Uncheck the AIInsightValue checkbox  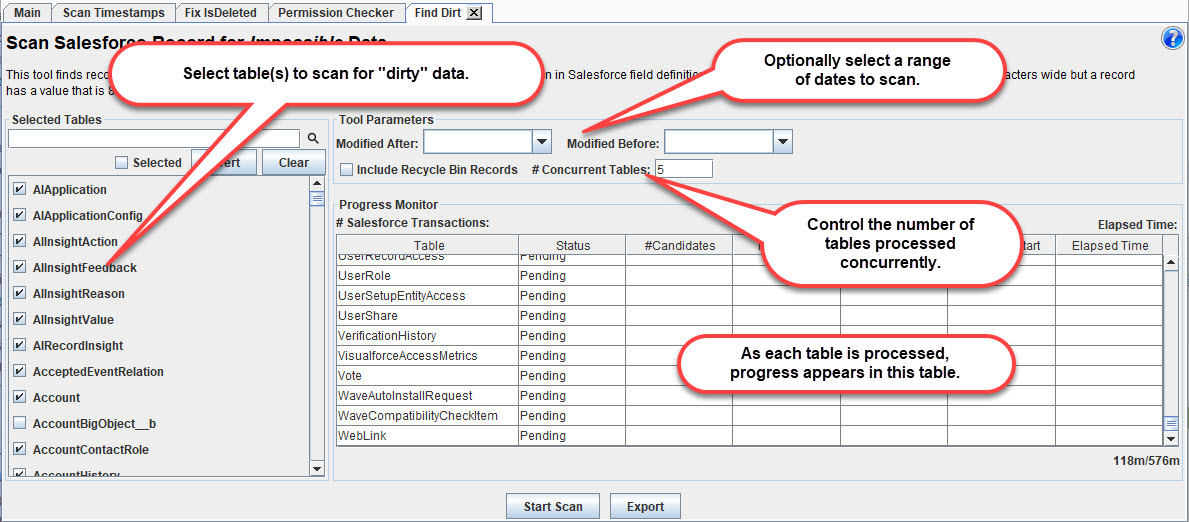pos(20,319)
